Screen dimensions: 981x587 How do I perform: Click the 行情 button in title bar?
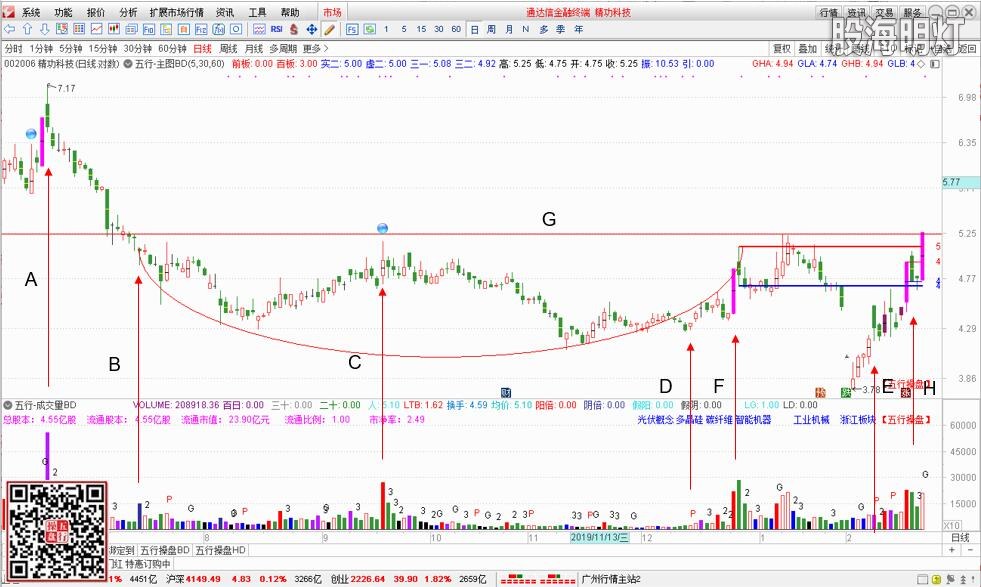pos(829,12)
